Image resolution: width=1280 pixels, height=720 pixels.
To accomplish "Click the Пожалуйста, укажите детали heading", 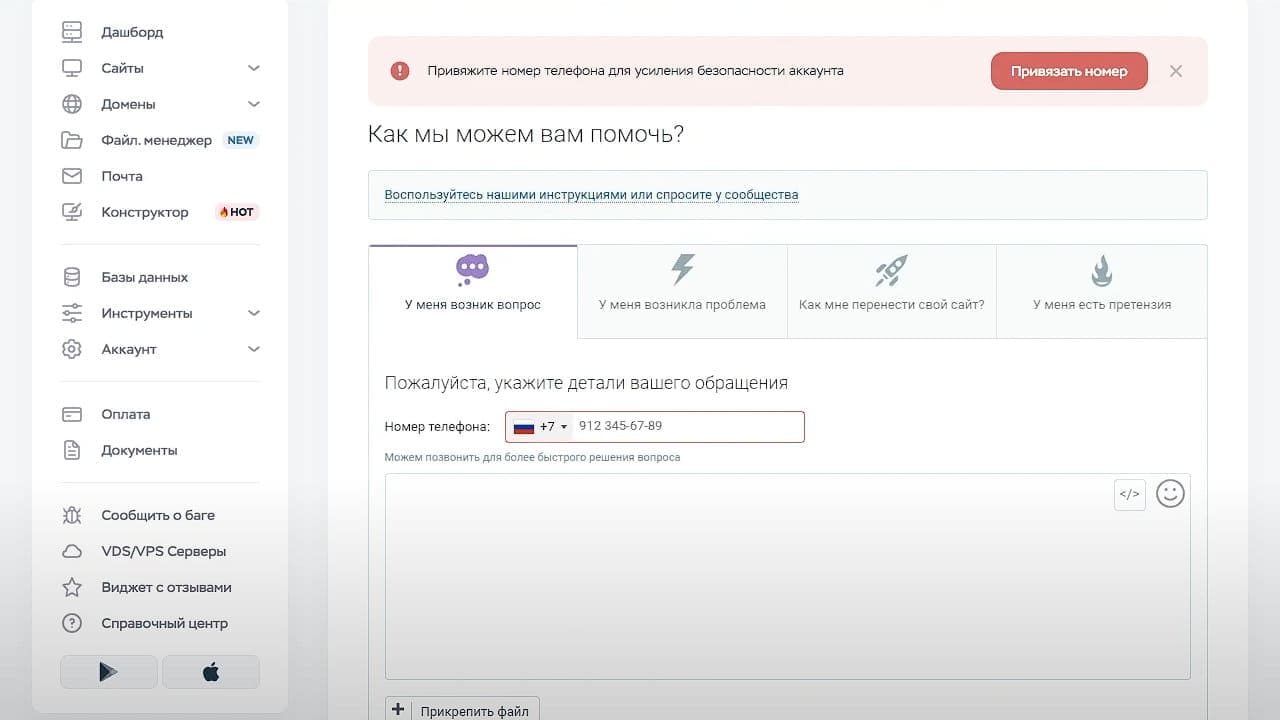I will click(586, 383).
